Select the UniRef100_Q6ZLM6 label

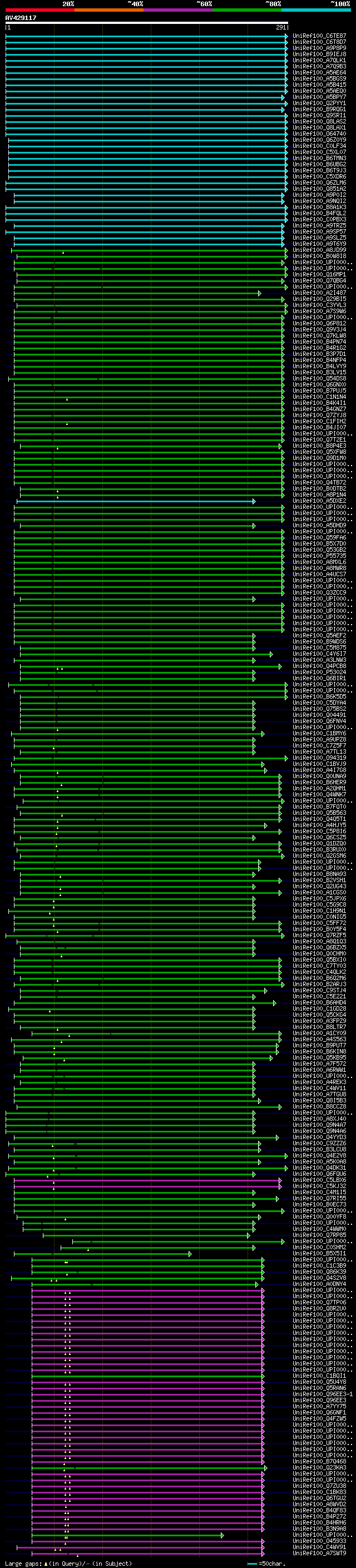(319, 182)
